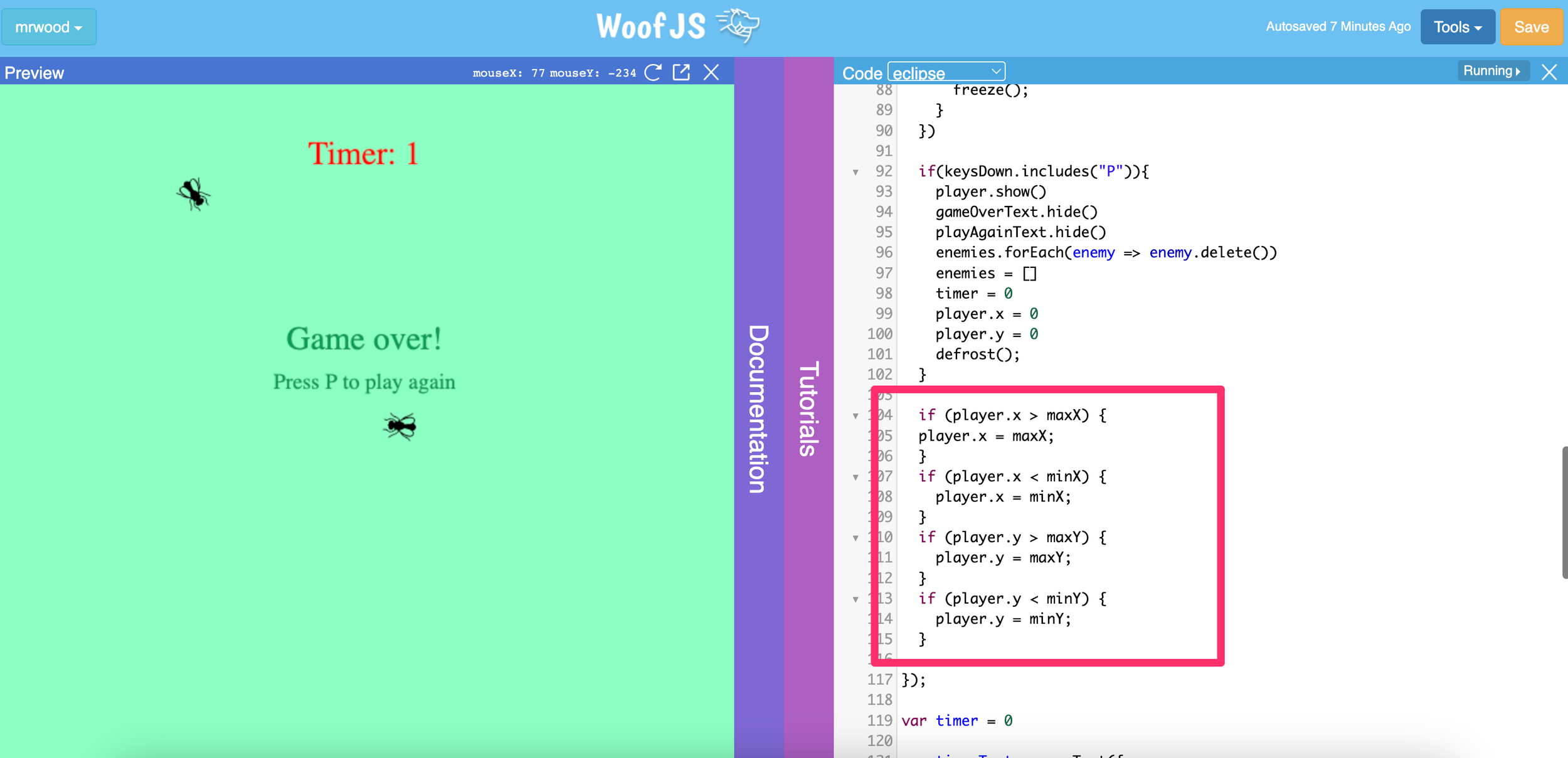Screen dimensions: 1568x758
Task: Click the Autosaved 7 Minutes Ago label
Action: pyautogui.click(x=1337, y=26)
